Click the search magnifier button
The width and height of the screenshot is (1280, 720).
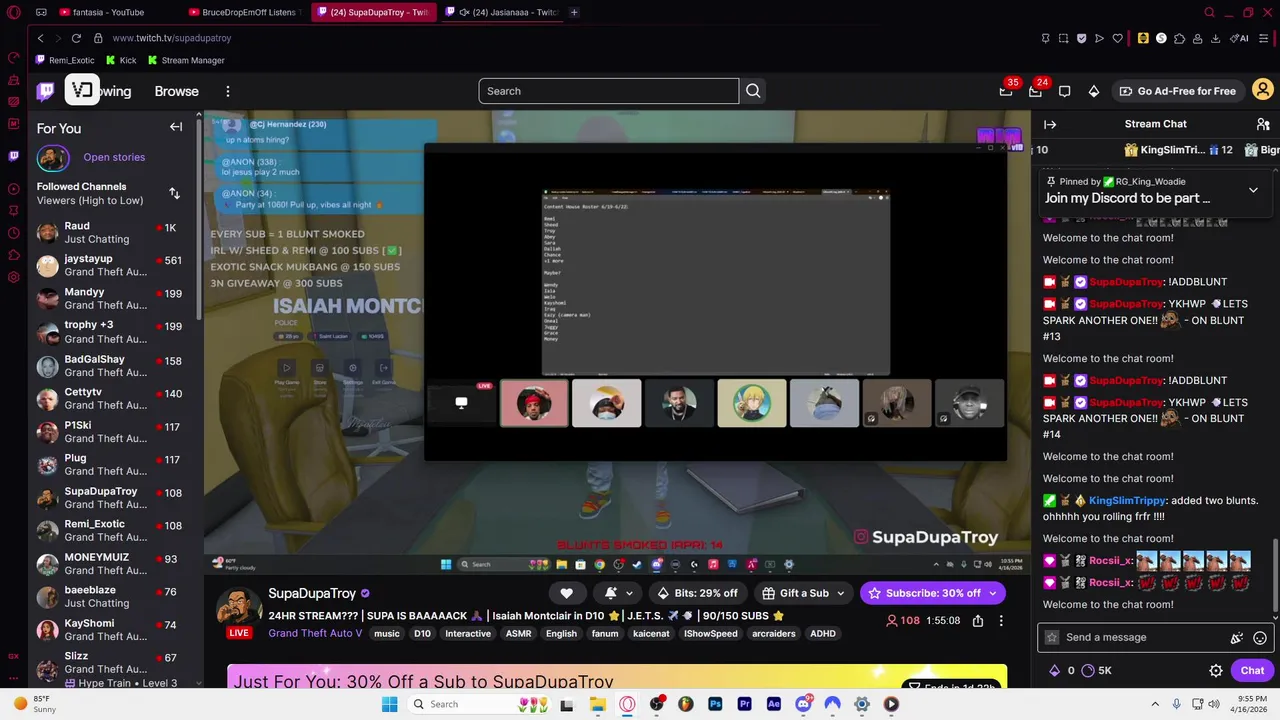[753, 91]
